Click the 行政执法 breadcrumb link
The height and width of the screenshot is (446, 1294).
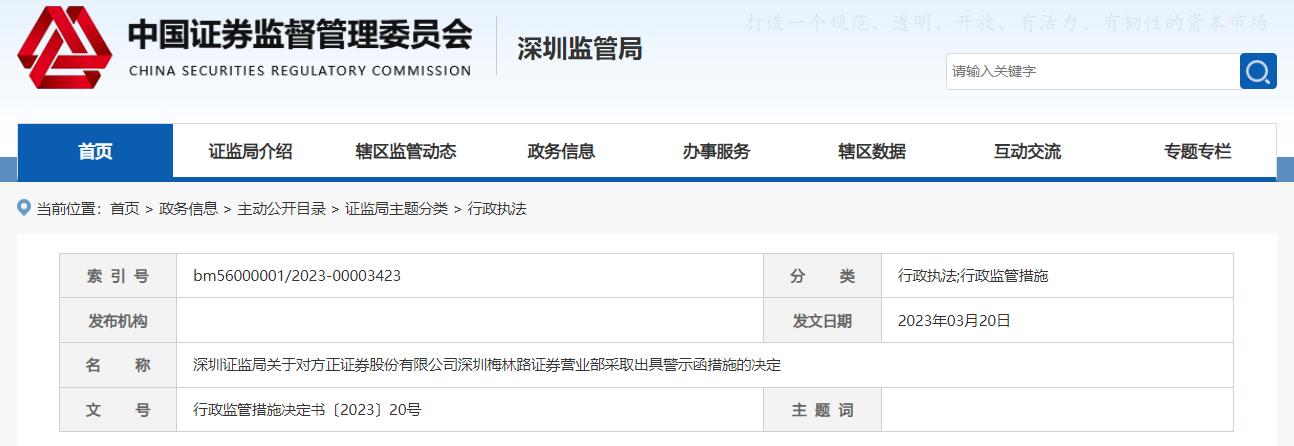497,209
